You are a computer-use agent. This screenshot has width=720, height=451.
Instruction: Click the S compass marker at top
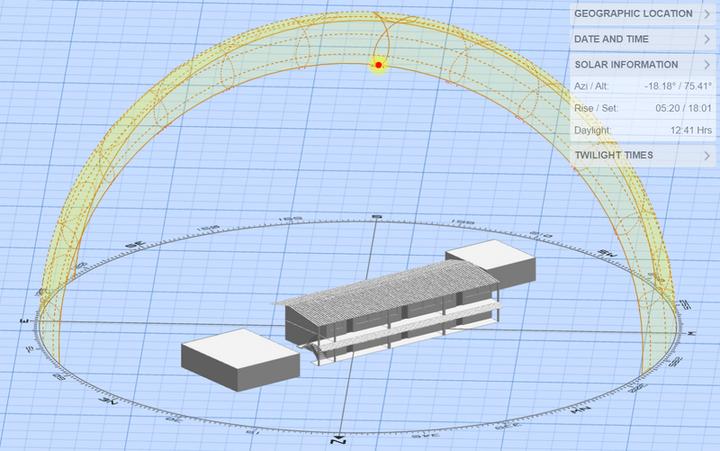click(x=377, y=216)
